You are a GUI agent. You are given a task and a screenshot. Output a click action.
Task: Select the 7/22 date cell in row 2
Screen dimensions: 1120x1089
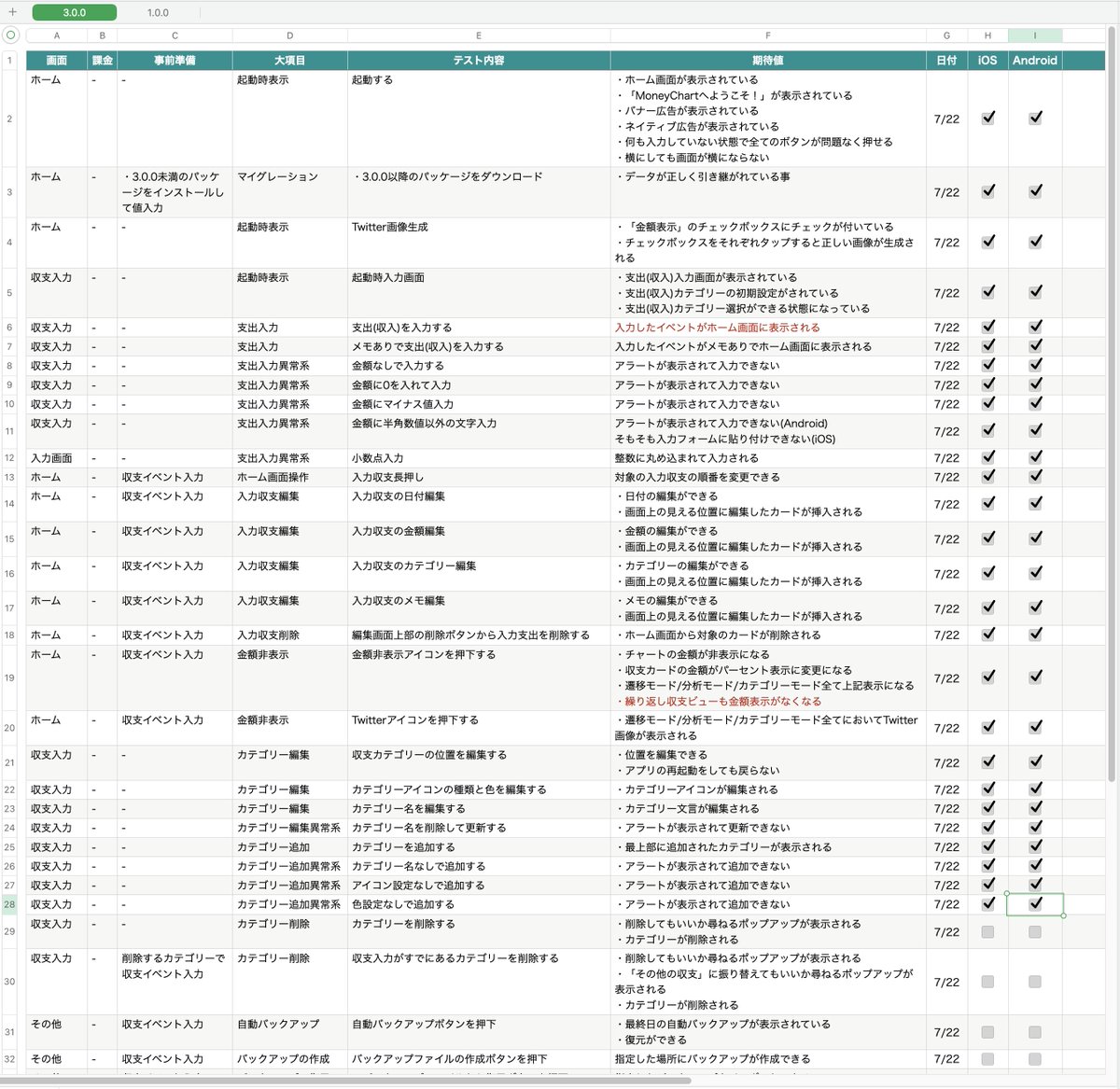point(946,119)
